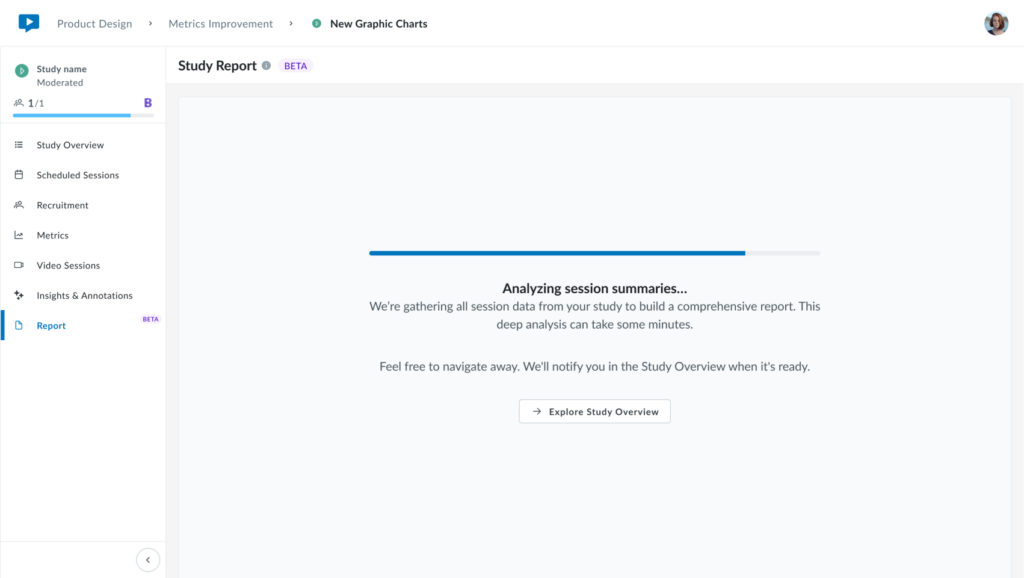1024x578 pixels.
Task: Click the participant progress bar in sidebar
Action: (x=84, y=116)
